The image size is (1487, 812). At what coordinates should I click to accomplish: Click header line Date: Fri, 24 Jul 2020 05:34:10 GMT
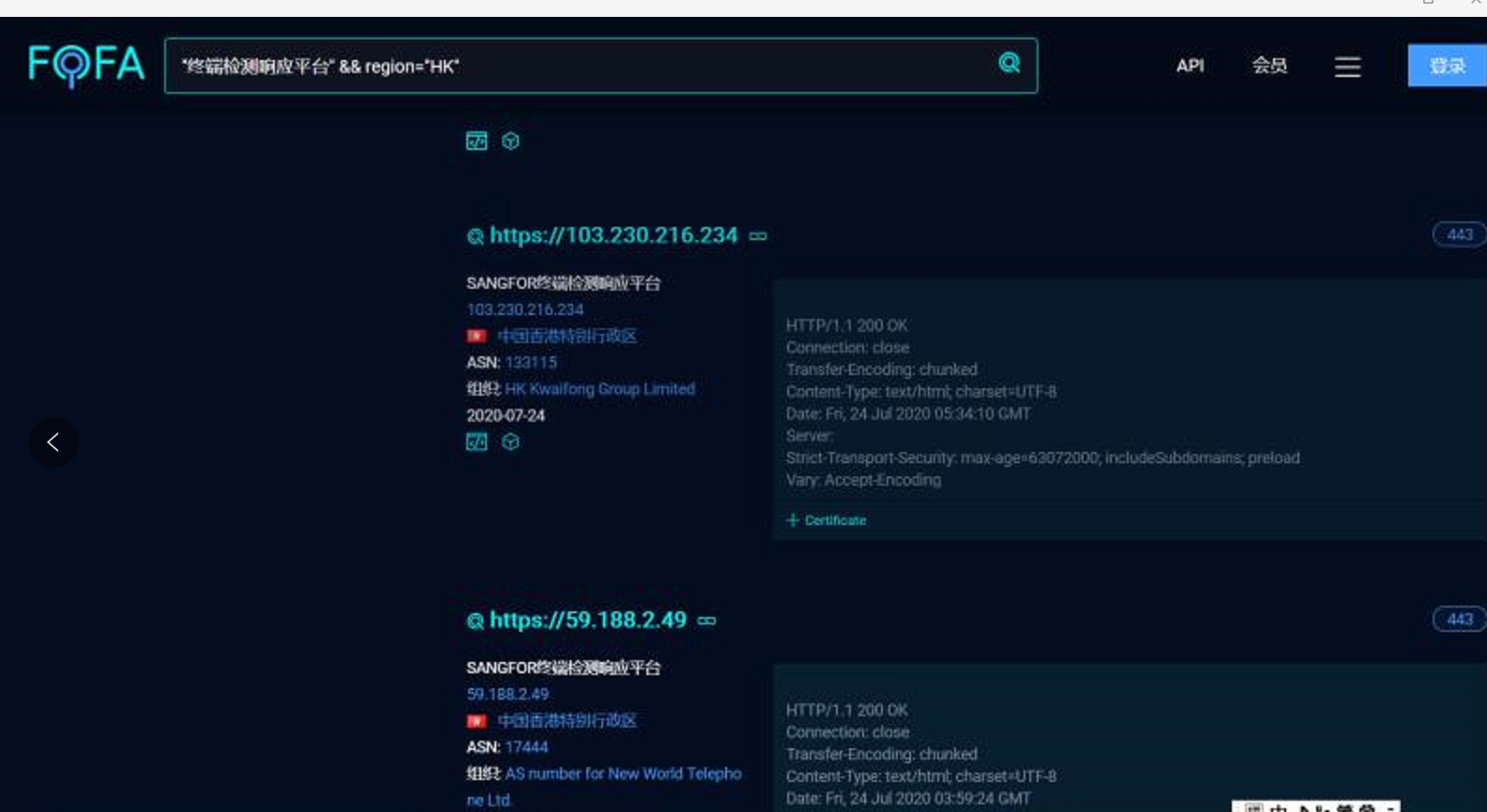[908, 414]
